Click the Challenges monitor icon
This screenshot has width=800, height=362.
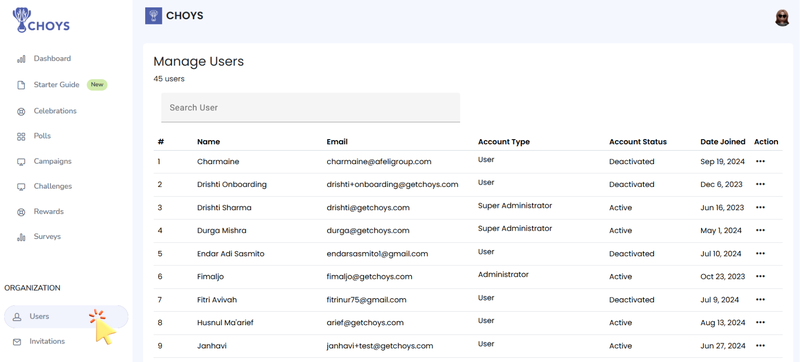click(x=21, y=187)
